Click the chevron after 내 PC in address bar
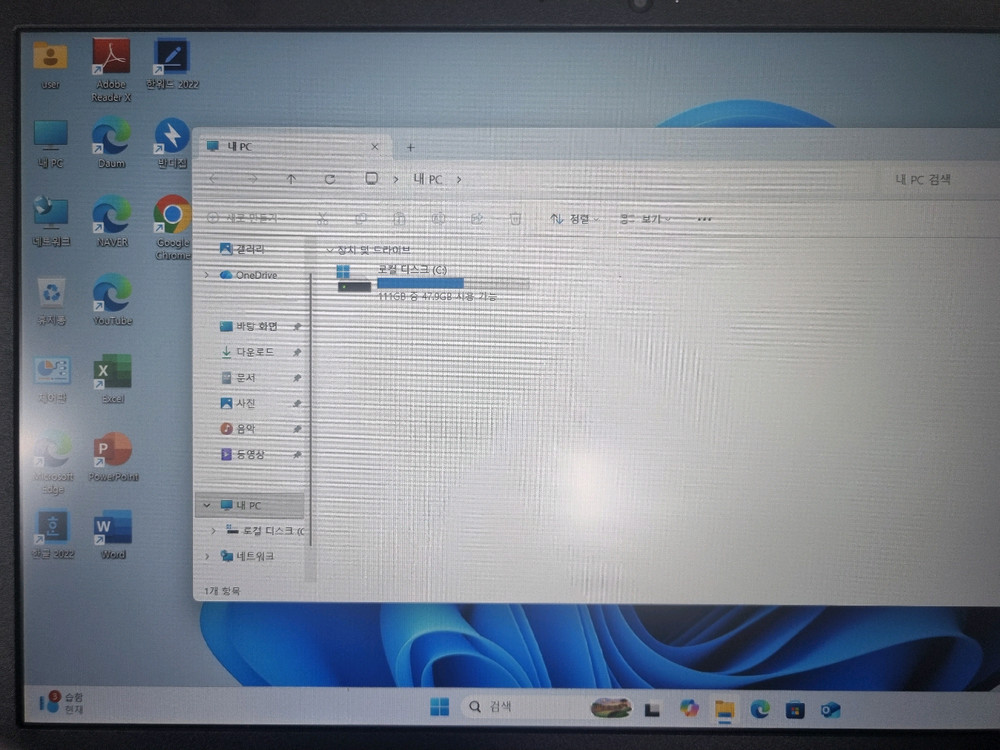Screen dimensions: 1000x750 pos(459,180)
